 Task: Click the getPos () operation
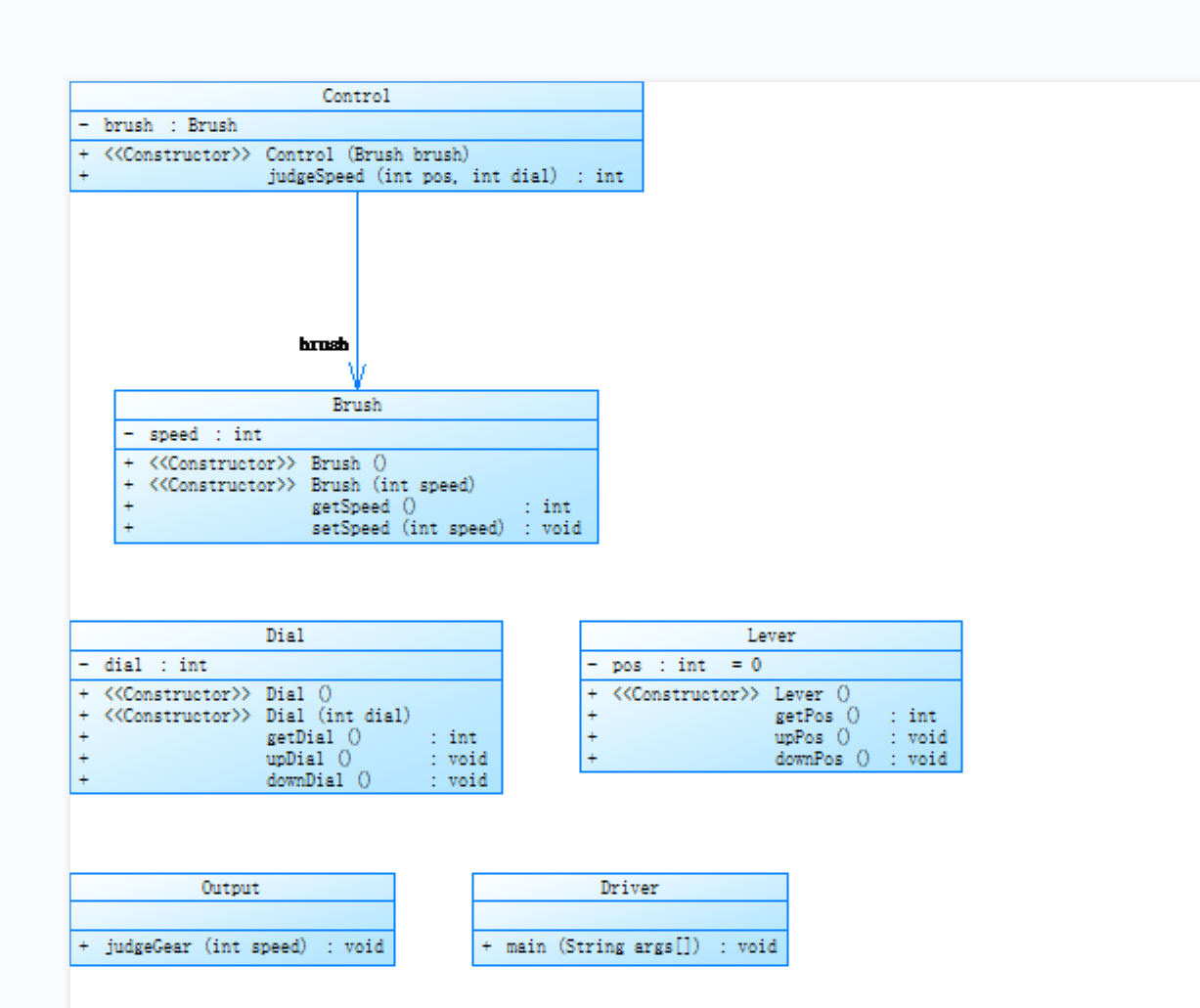click(x=763, y=716)
